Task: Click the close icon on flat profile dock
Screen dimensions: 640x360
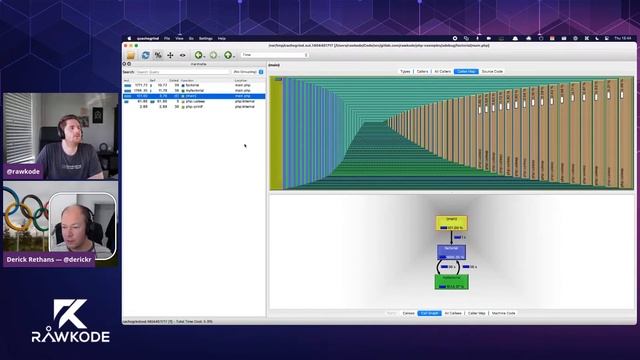Action: point(124,64)
